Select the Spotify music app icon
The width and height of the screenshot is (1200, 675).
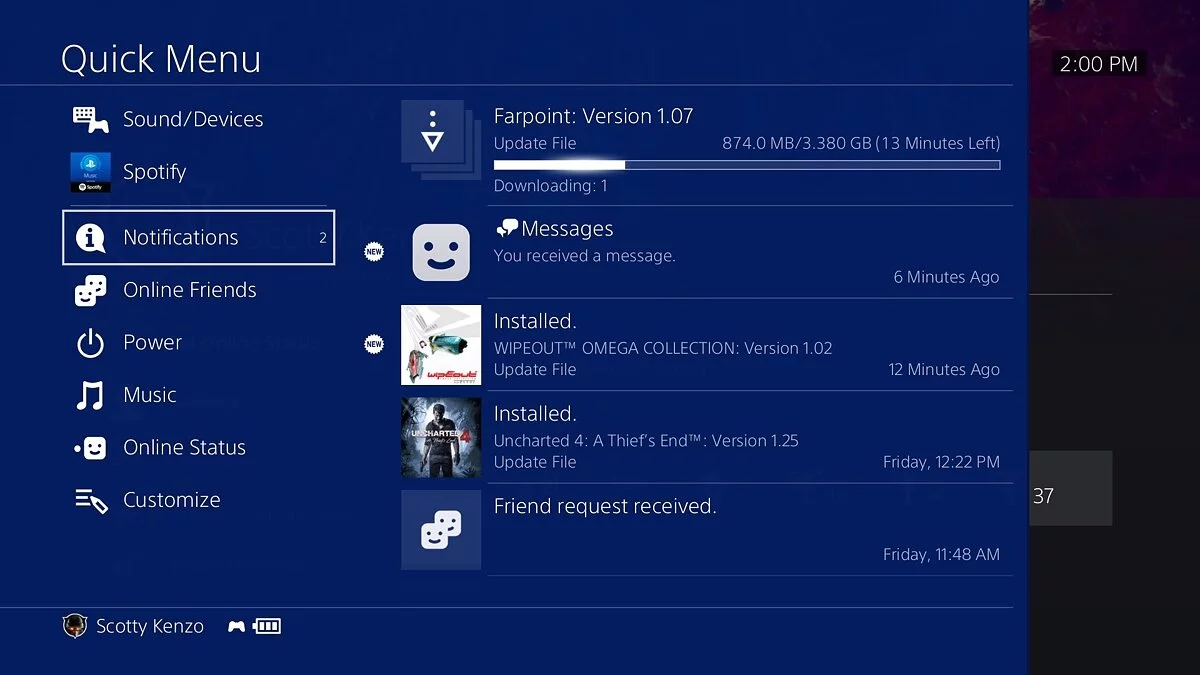[90, 172]
